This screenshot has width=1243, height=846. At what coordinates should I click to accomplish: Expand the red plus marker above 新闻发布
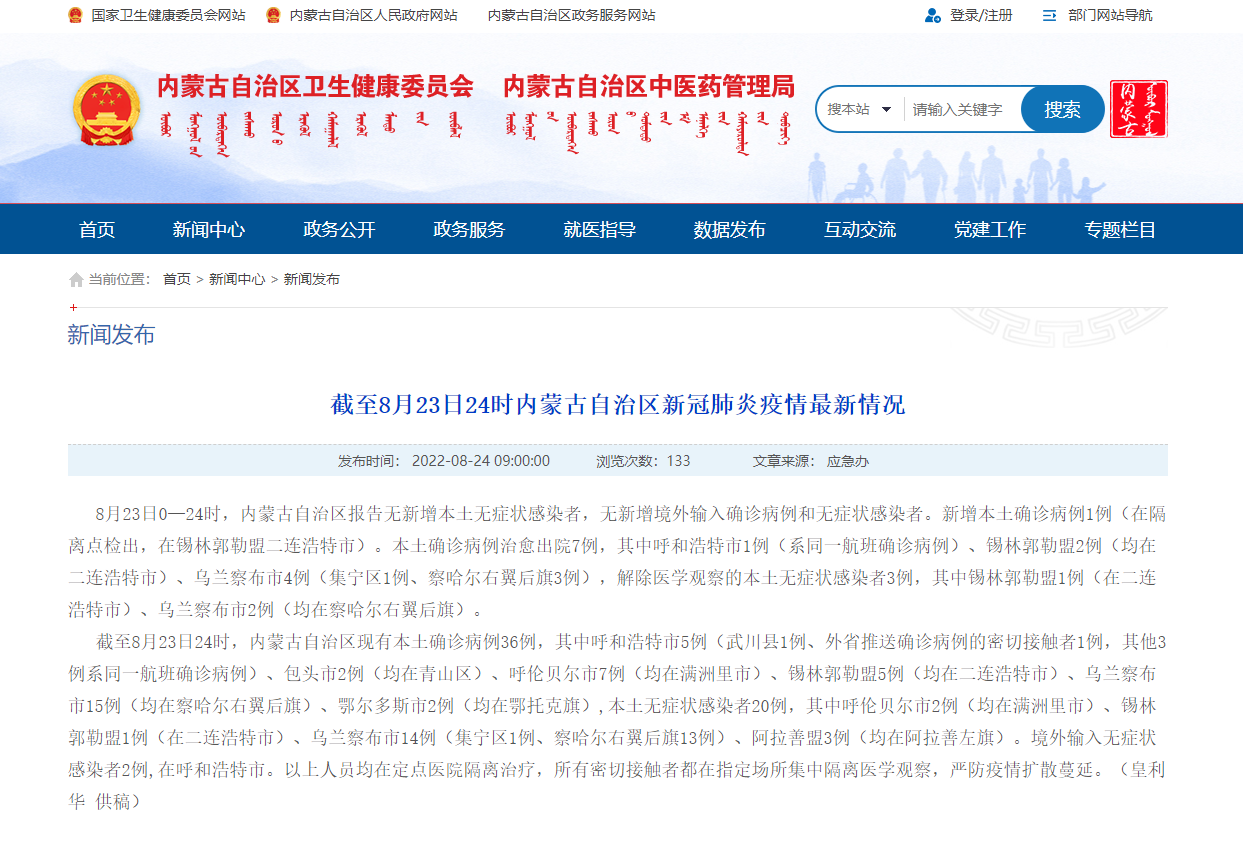point(72,308)
